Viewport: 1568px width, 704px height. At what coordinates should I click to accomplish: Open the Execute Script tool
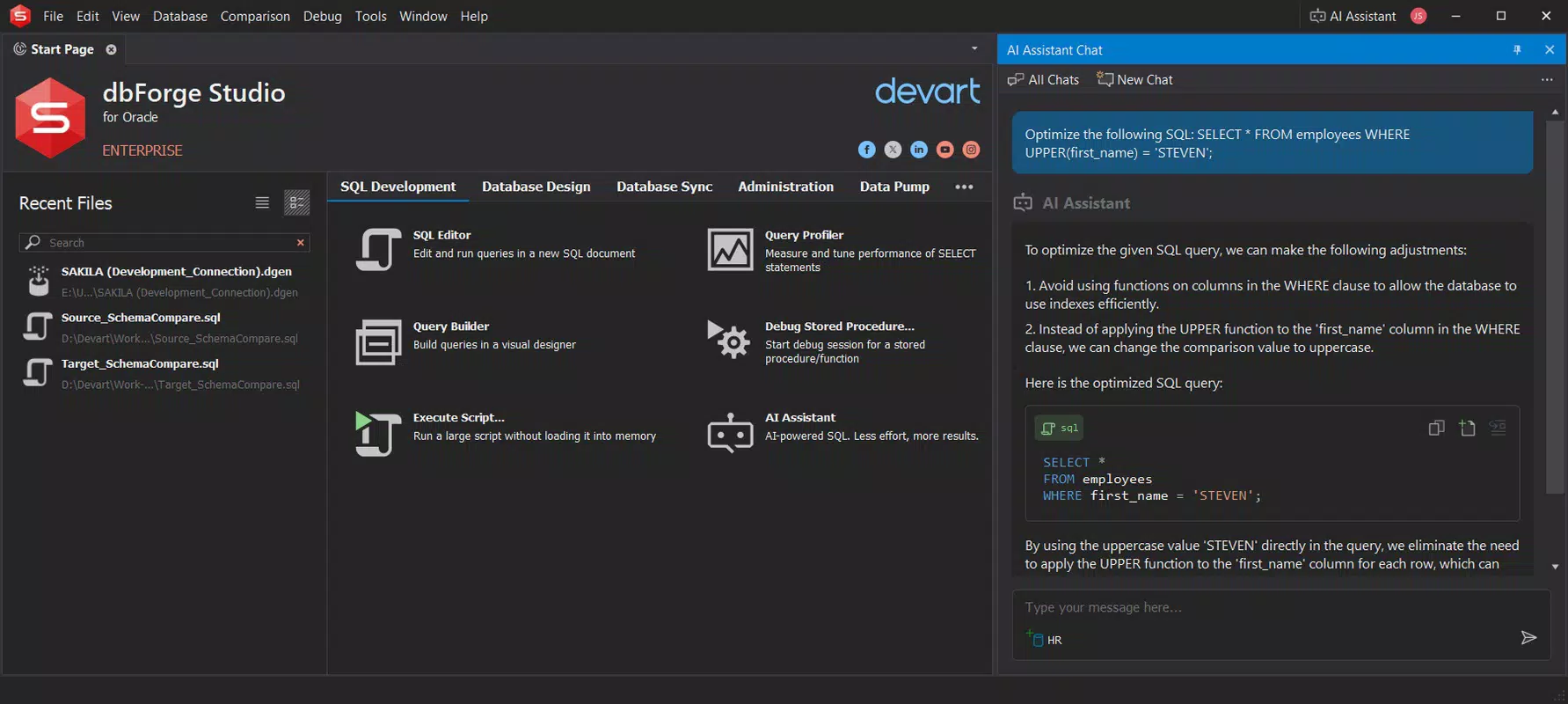[506, 433]
